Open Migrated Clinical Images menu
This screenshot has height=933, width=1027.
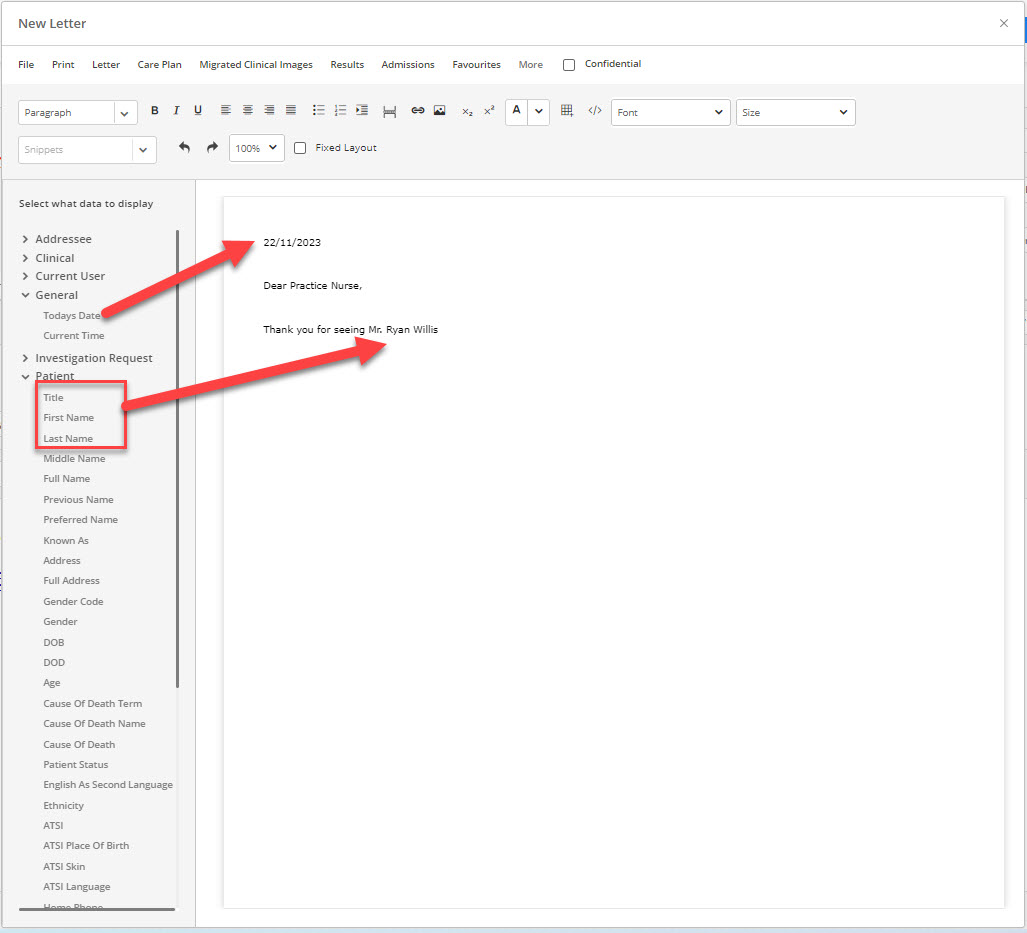[x=256, y=65]
